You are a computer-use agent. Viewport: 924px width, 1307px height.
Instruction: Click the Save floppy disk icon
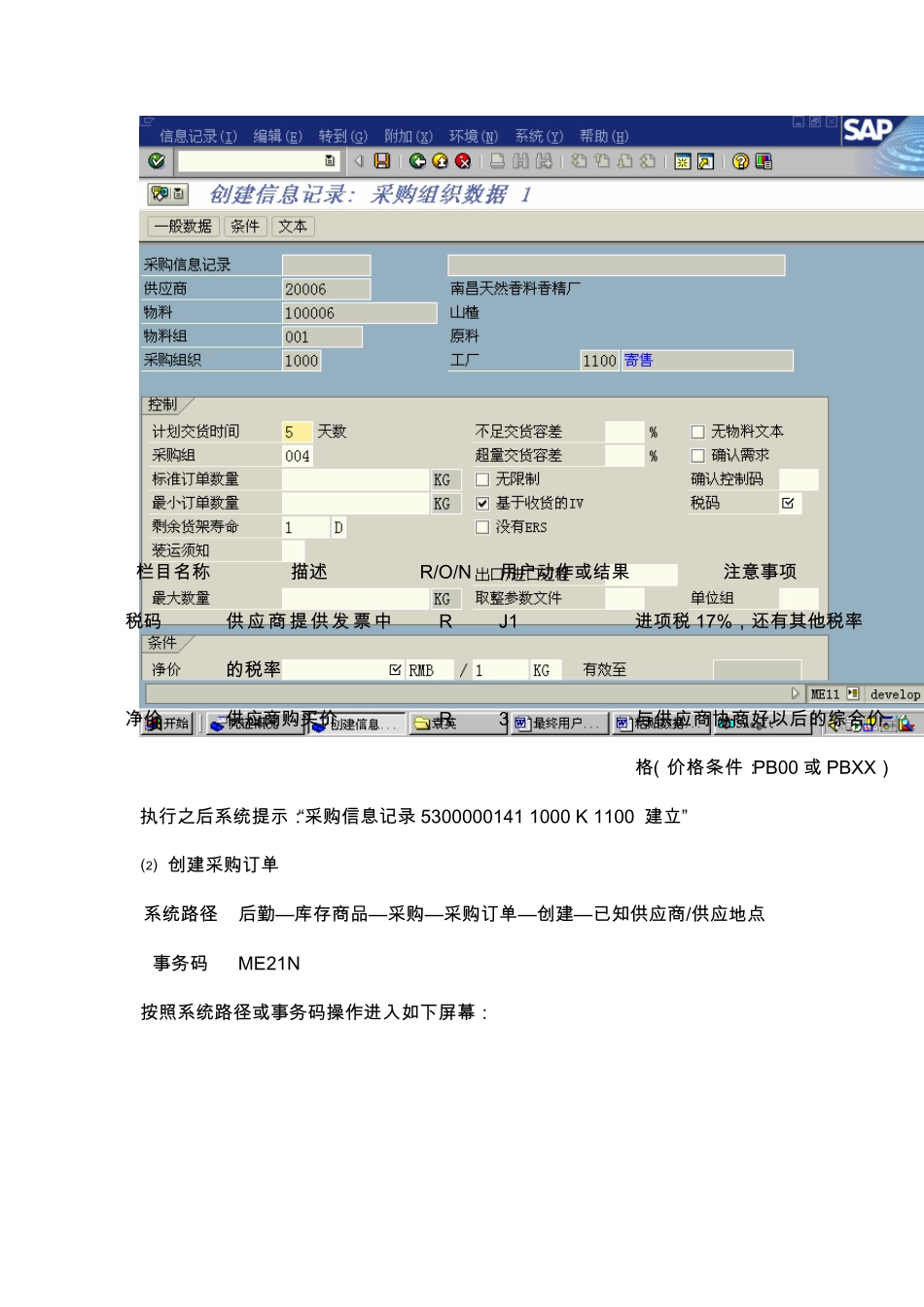[x=382, y=160]
